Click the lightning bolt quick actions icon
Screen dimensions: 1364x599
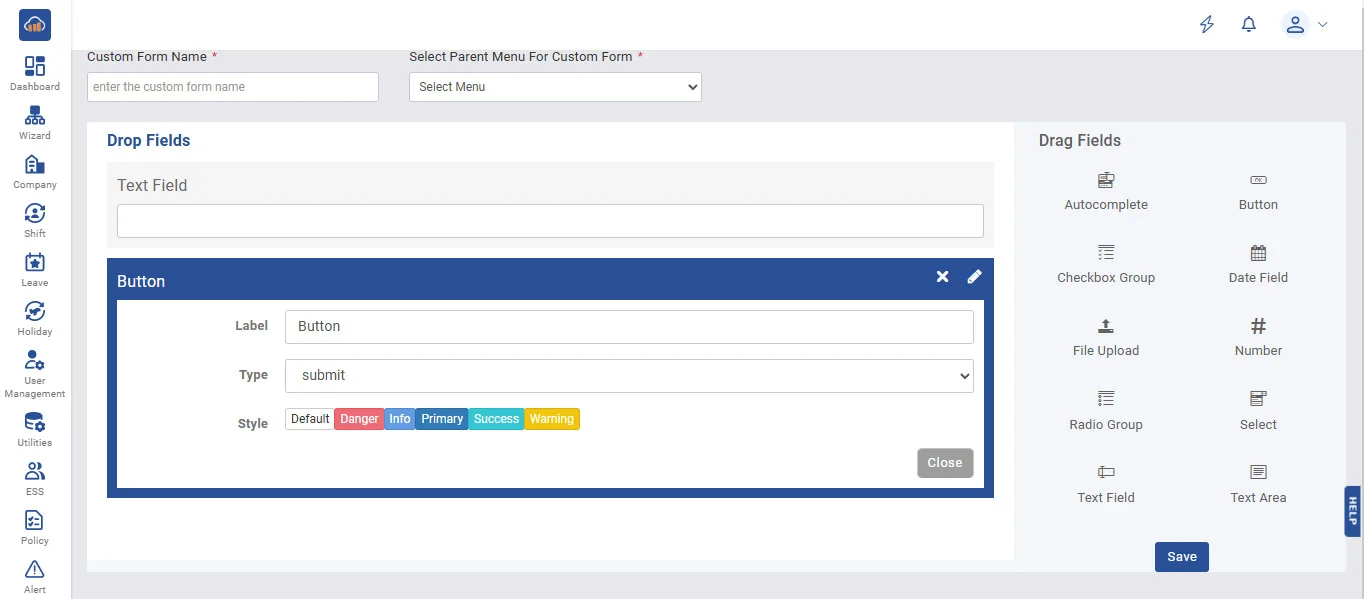[x=1207, y=25]
